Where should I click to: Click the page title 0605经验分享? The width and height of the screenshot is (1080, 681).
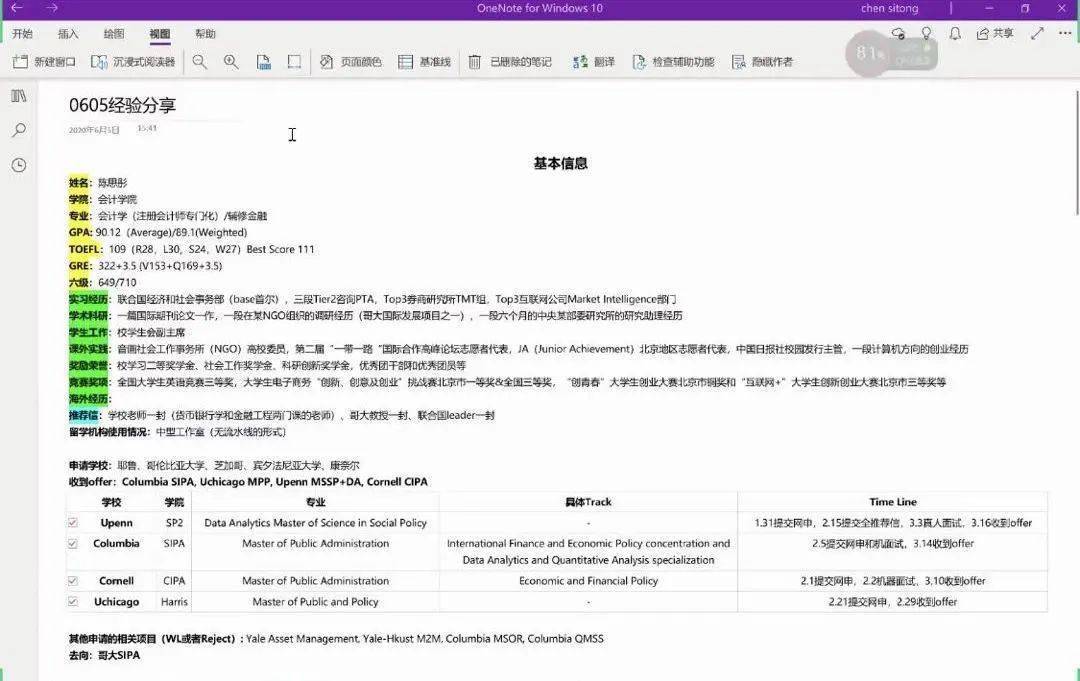click(x=123, y=105)
